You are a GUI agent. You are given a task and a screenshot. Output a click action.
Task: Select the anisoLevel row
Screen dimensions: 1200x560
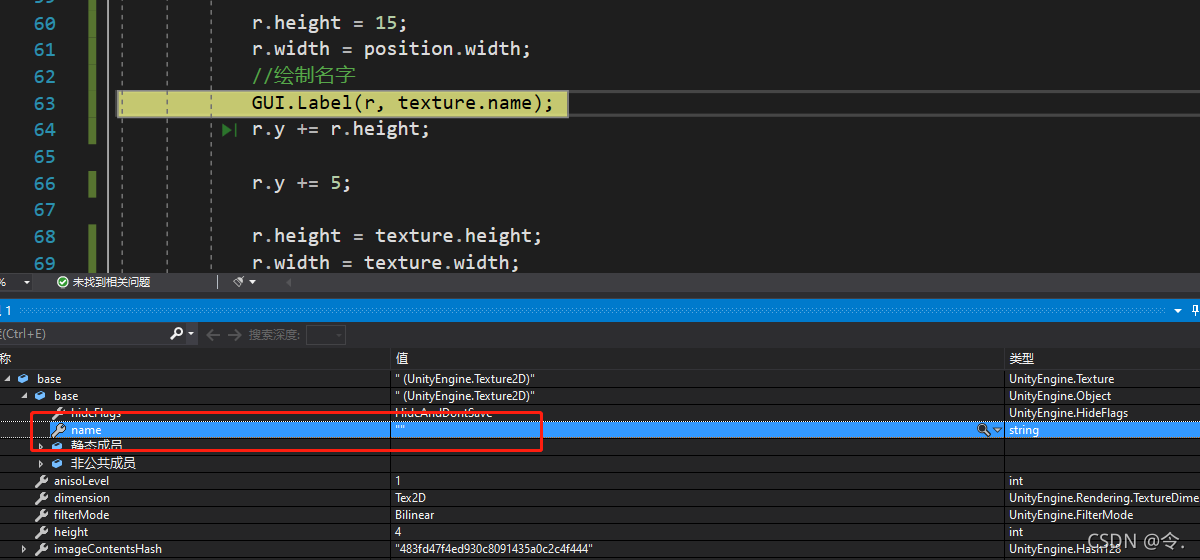[x=600, y=481]
